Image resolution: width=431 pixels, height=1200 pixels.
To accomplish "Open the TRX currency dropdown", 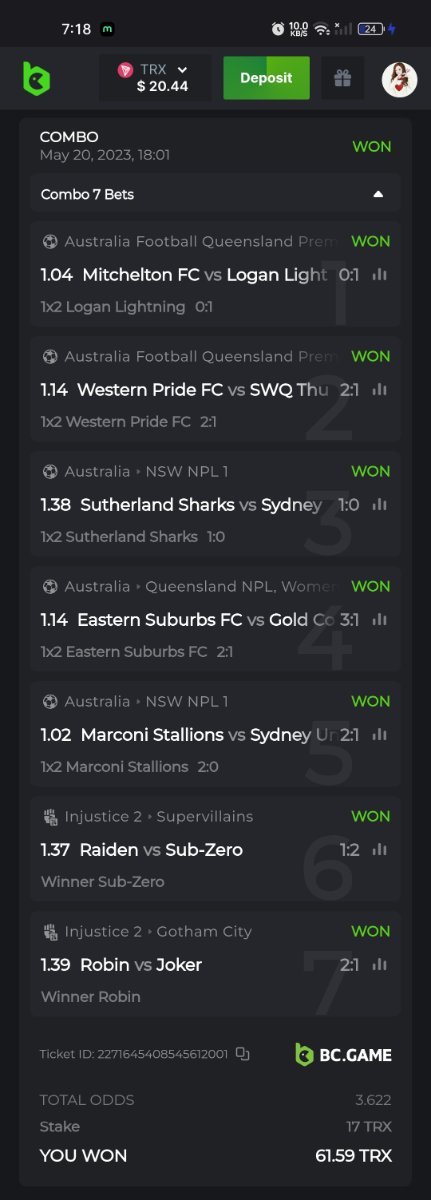I will click(155, 78).
